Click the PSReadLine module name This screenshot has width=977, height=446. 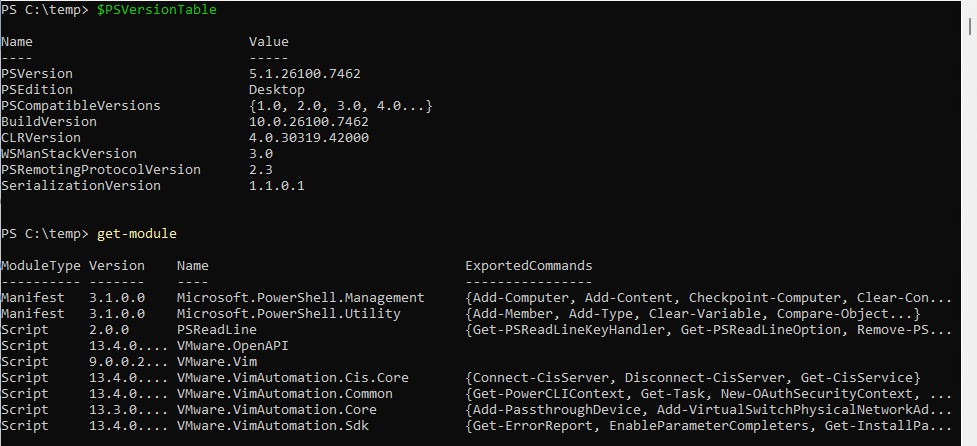pyautogui.click(x=217, y=330)
